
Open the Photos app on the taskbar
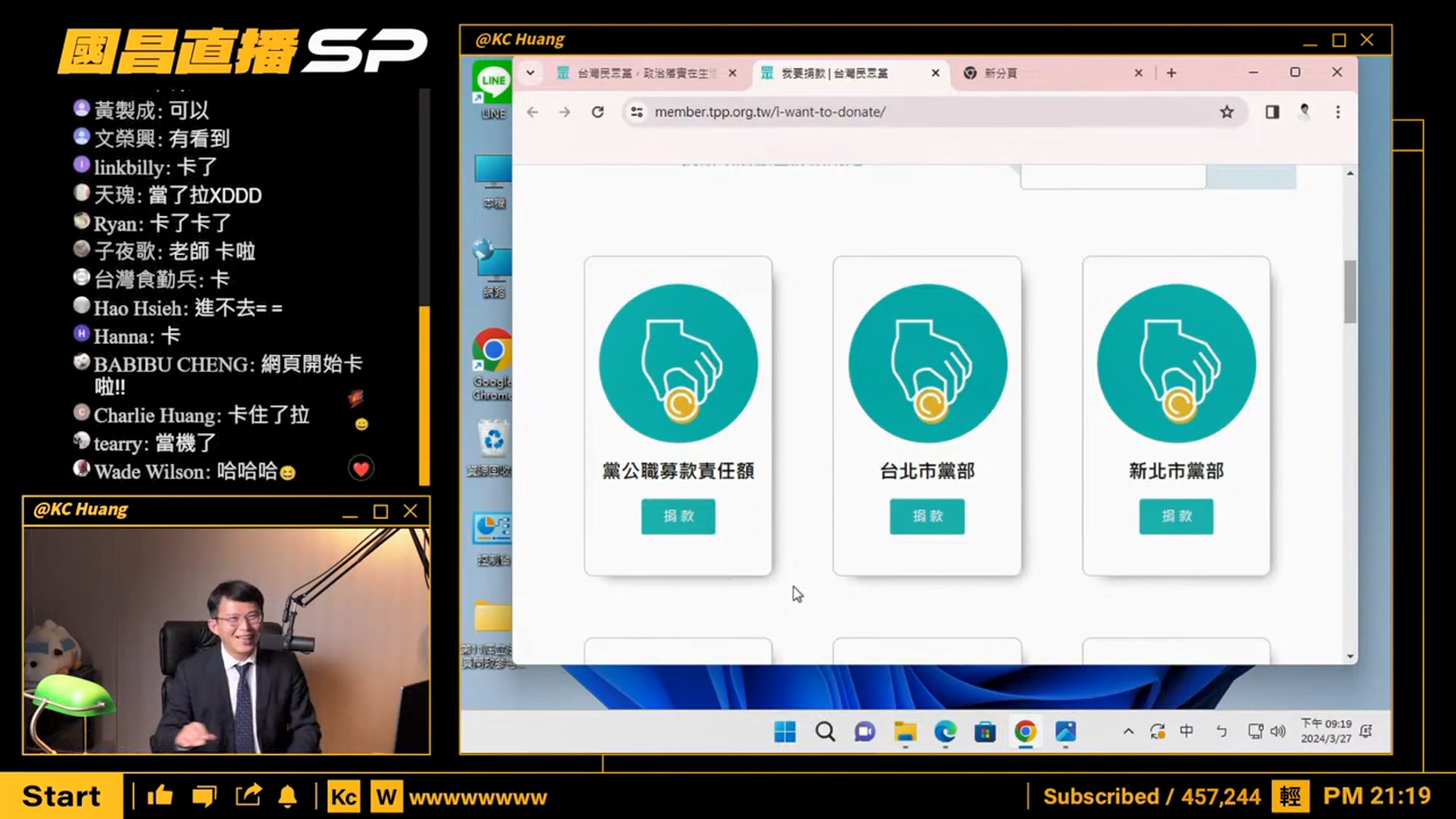pos(1065,732)
